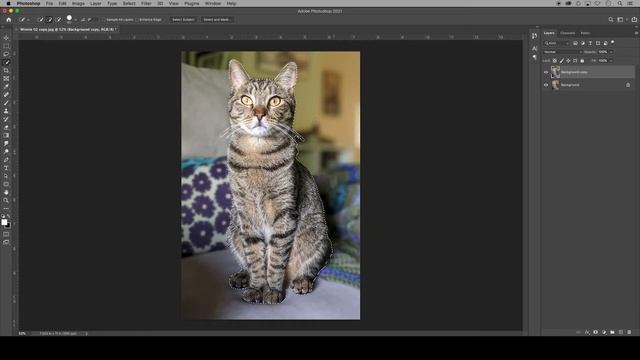Switch to the Channels tab

[567, 33]
